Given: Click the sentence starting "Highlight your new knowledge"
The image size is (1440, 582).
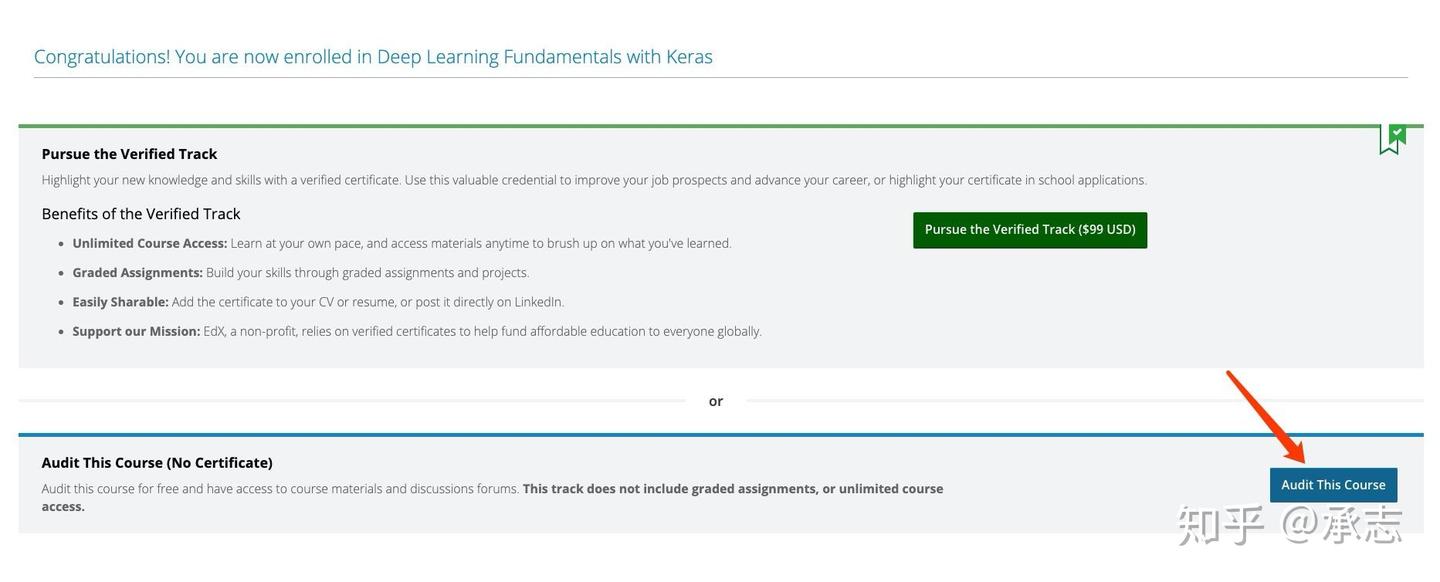Looking at the screenshot, I should (x=594, y=180).
